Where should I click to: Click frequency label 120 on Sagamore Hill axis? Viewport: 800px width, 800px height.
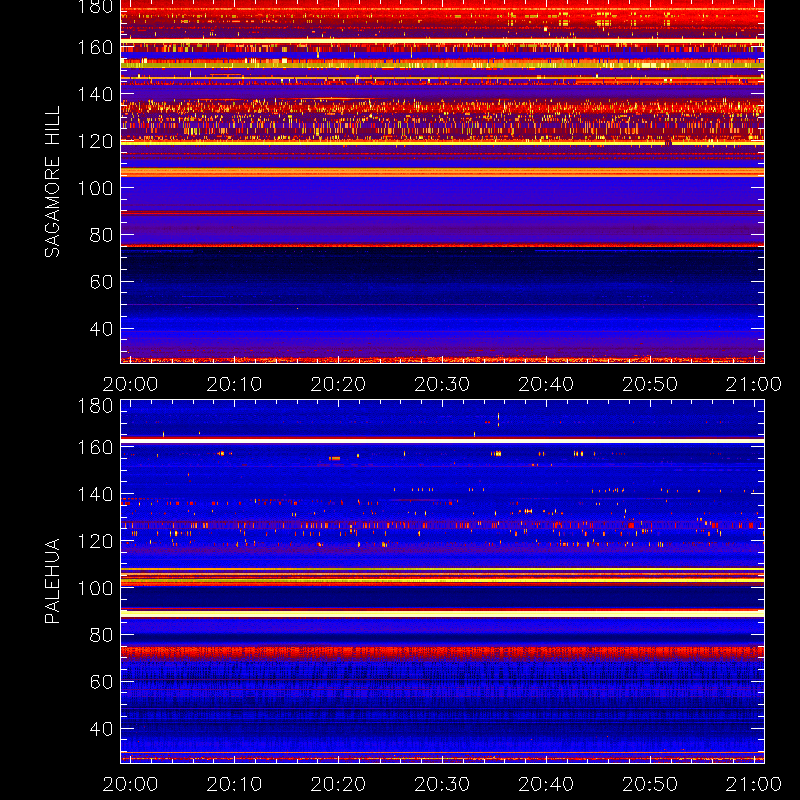coord(95,141)
